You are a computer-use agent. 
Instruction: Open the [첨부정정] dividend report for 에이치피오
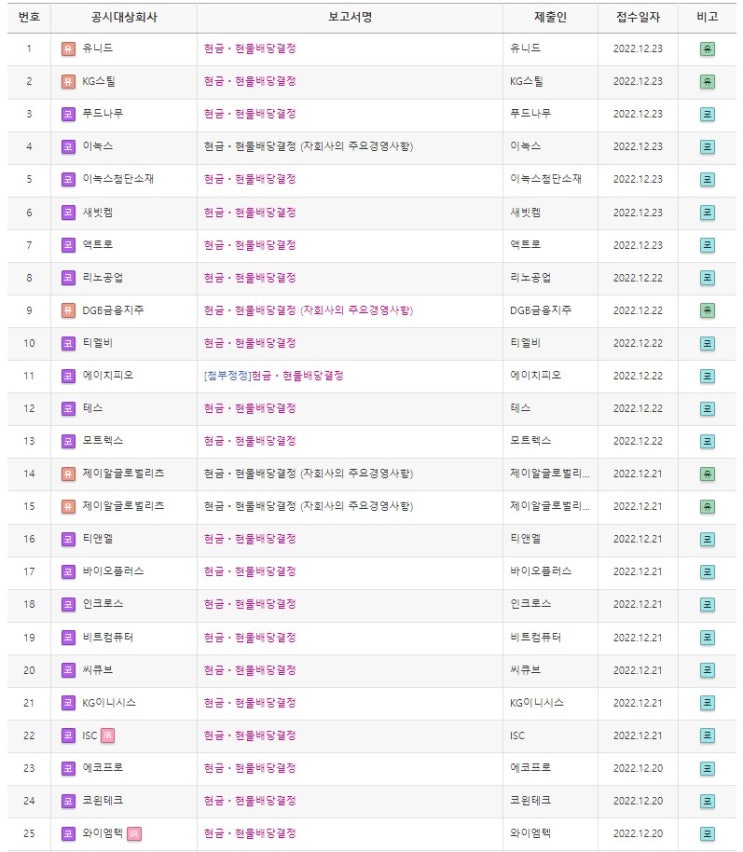coord(273,375)
